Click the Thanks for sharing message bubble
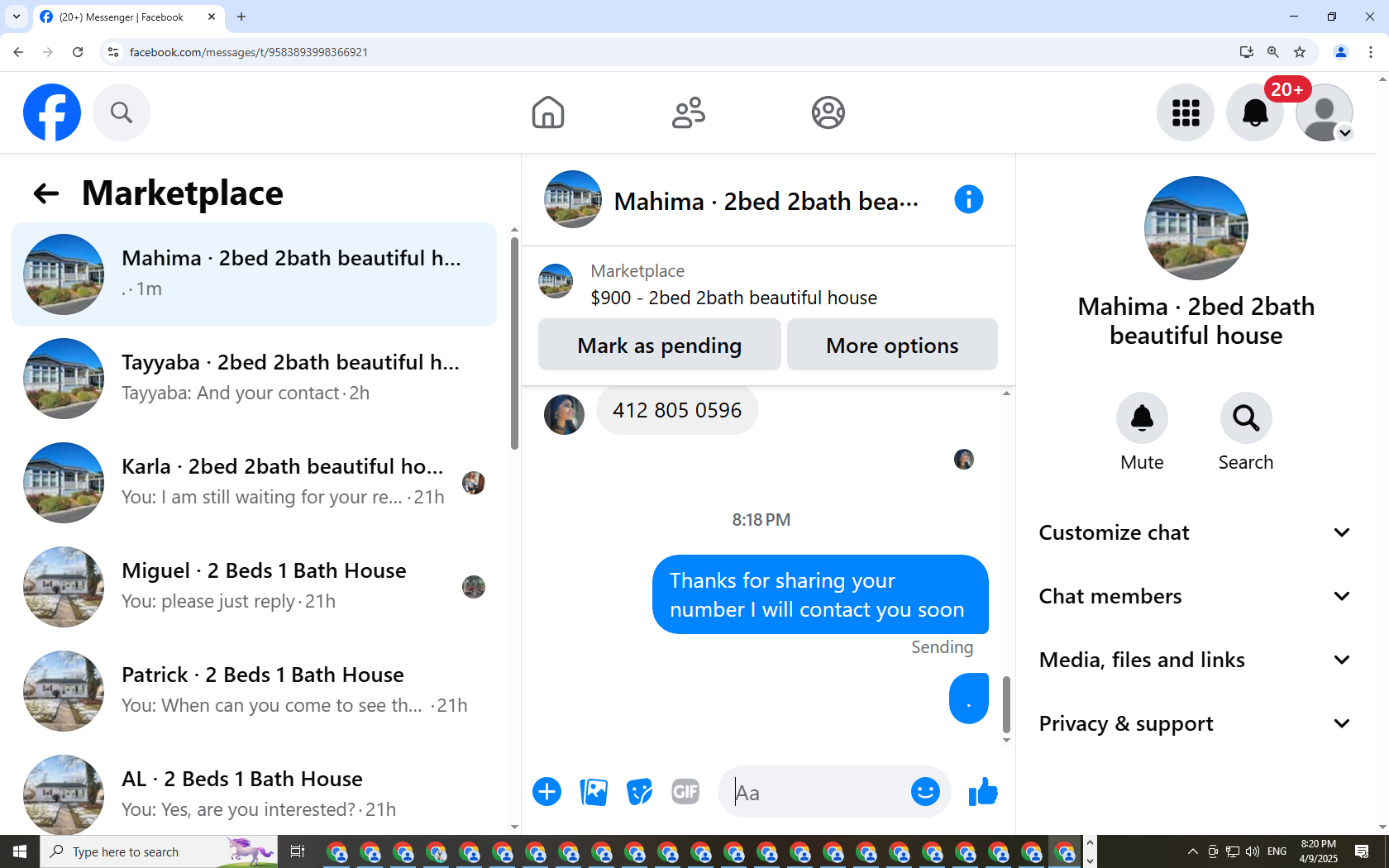The image size is (1389, 868). tap(820, 594)
